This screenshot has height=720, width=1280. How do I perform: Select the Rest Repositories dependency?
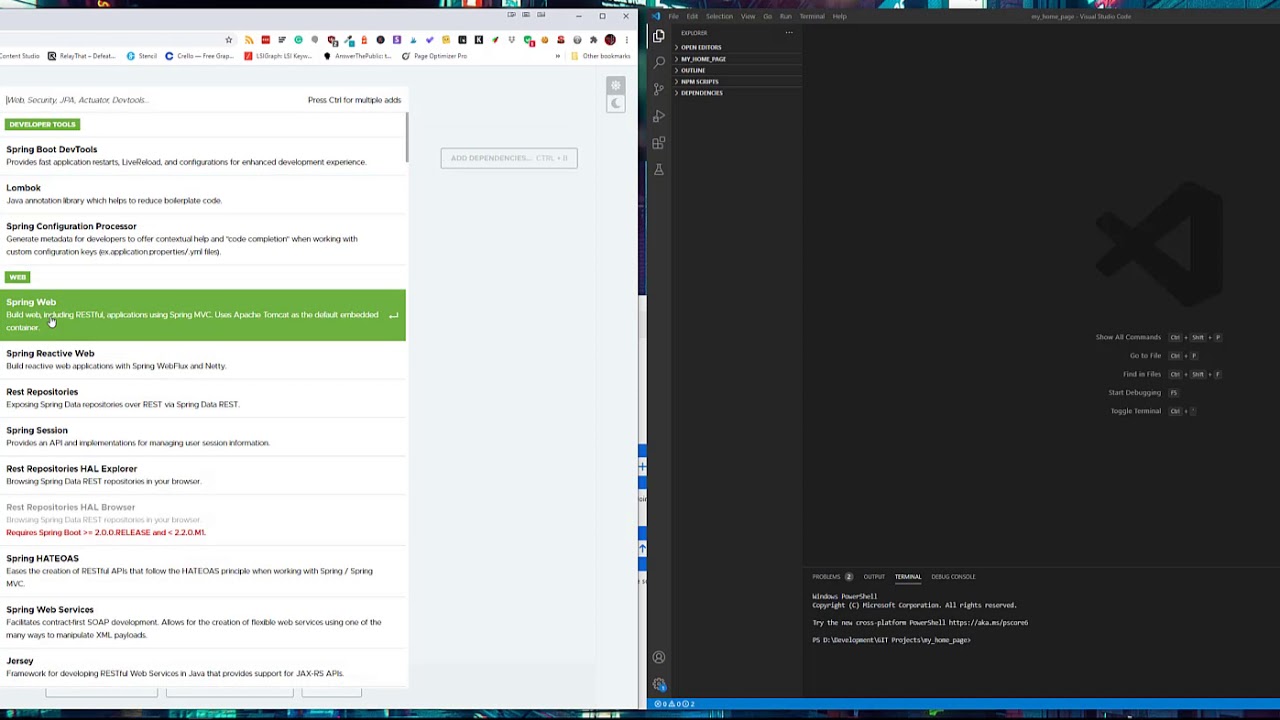pos(203,398)
